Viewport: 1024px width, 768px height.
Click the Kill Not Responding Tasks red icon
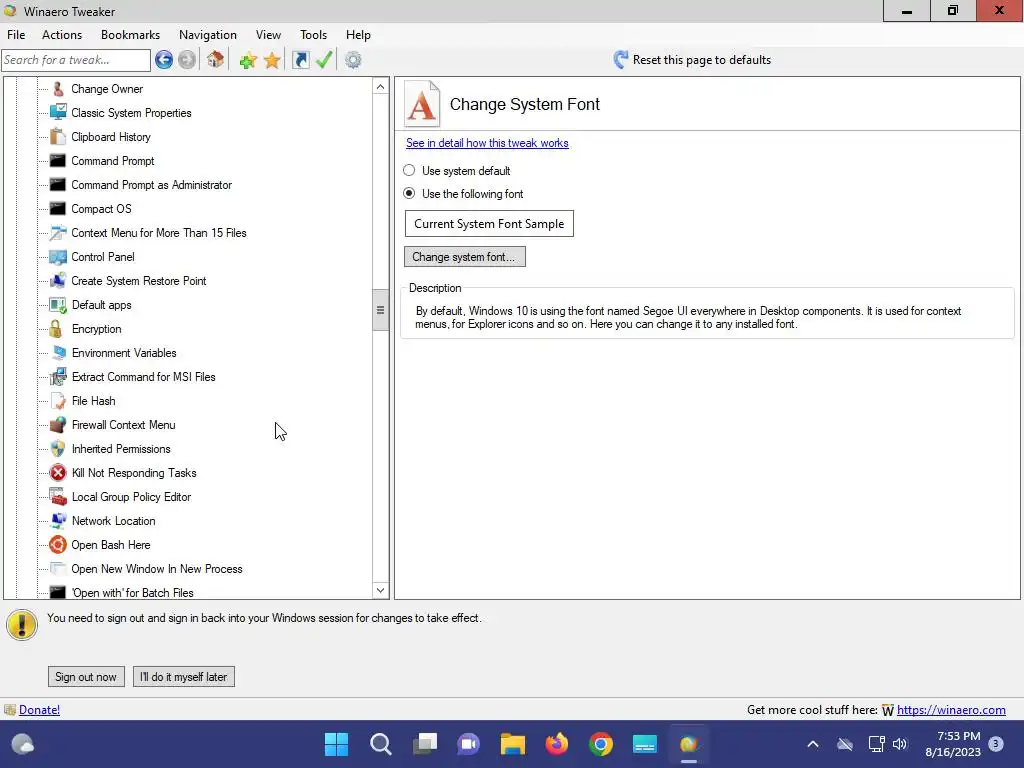pyautogui.click(x=58, y=473)
